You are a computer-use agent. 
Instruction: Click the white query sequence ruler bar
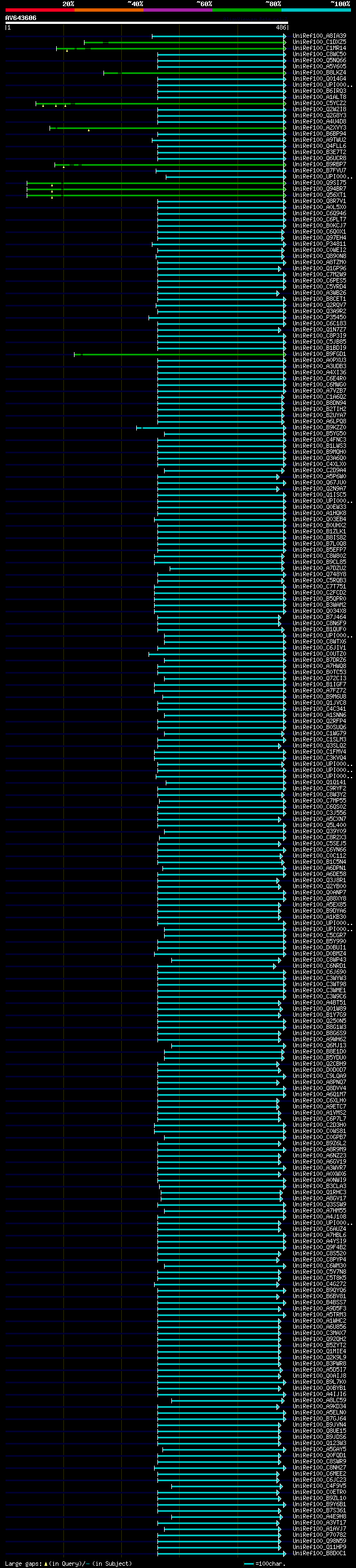147,23
